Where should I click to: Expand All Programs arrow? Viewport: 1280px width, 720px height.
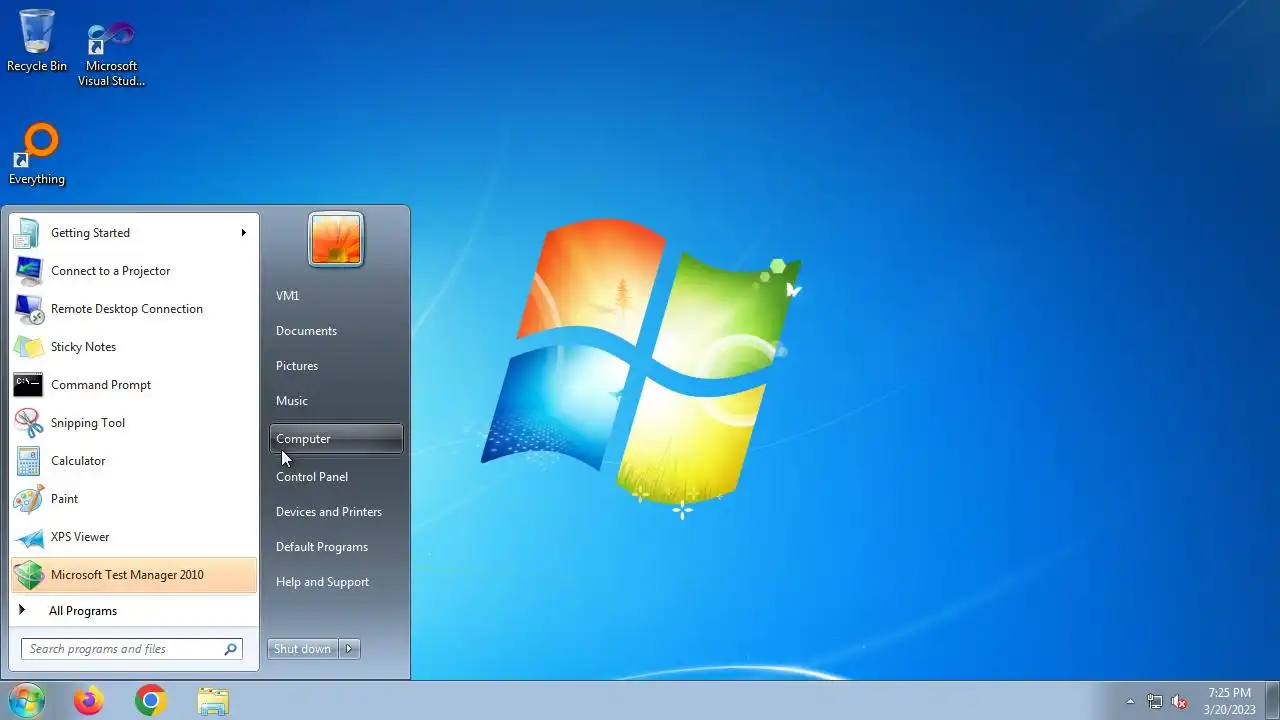21,611
